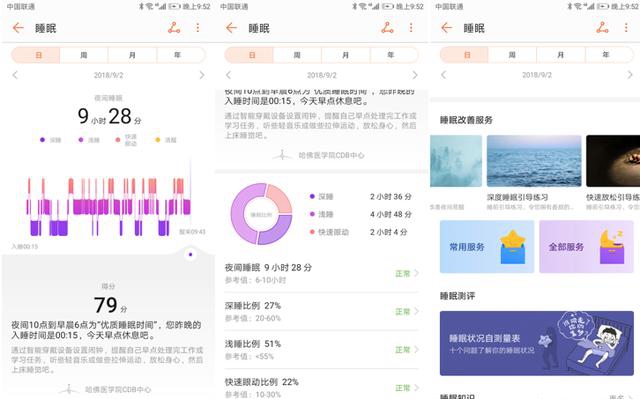Image resolution: width=640 pixels, height=399 pixels.
Task: Open the 快速放松引导练习 dark thumbnail
Action: 613,161
